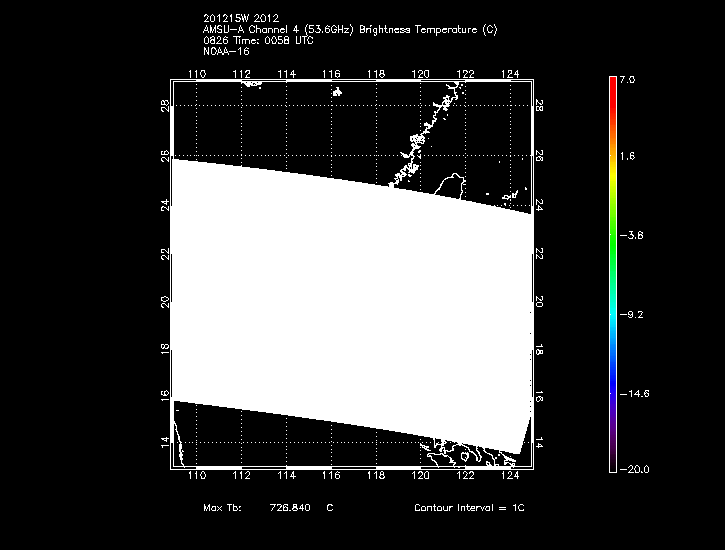
Task: Click the '28' latitude label on left axis
Action: click(x=165, y=106)
